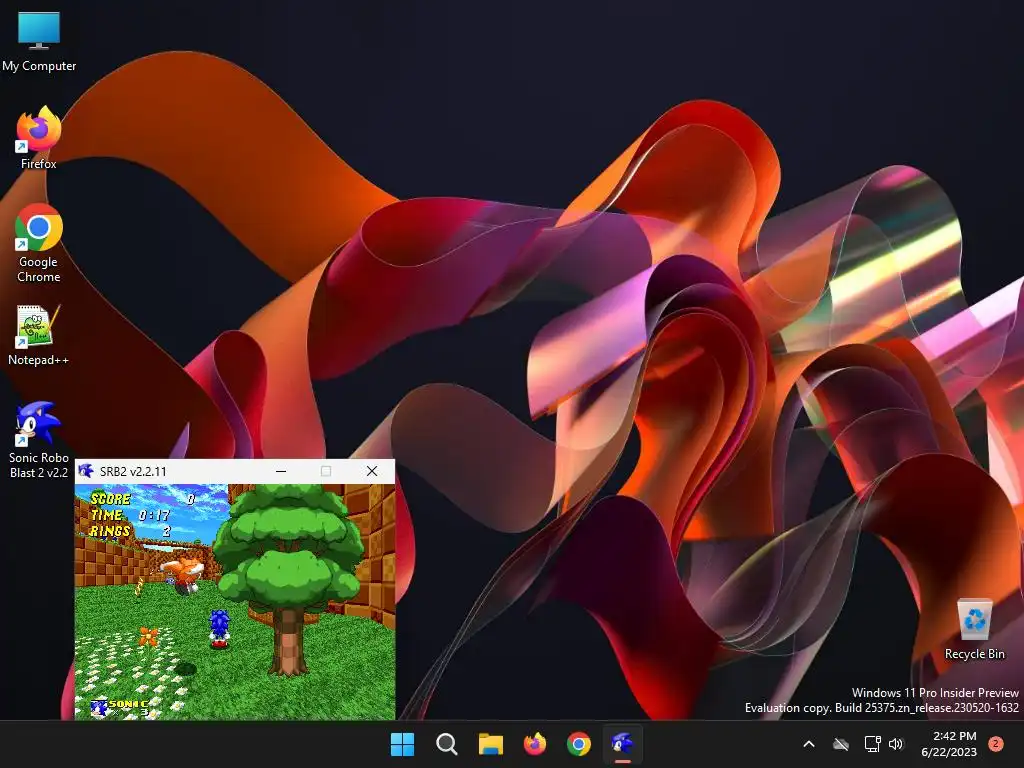The image size is (1024, 768).
Task: Close the SRB2 v2.2.11 window
Action: [x=372, y=471]
